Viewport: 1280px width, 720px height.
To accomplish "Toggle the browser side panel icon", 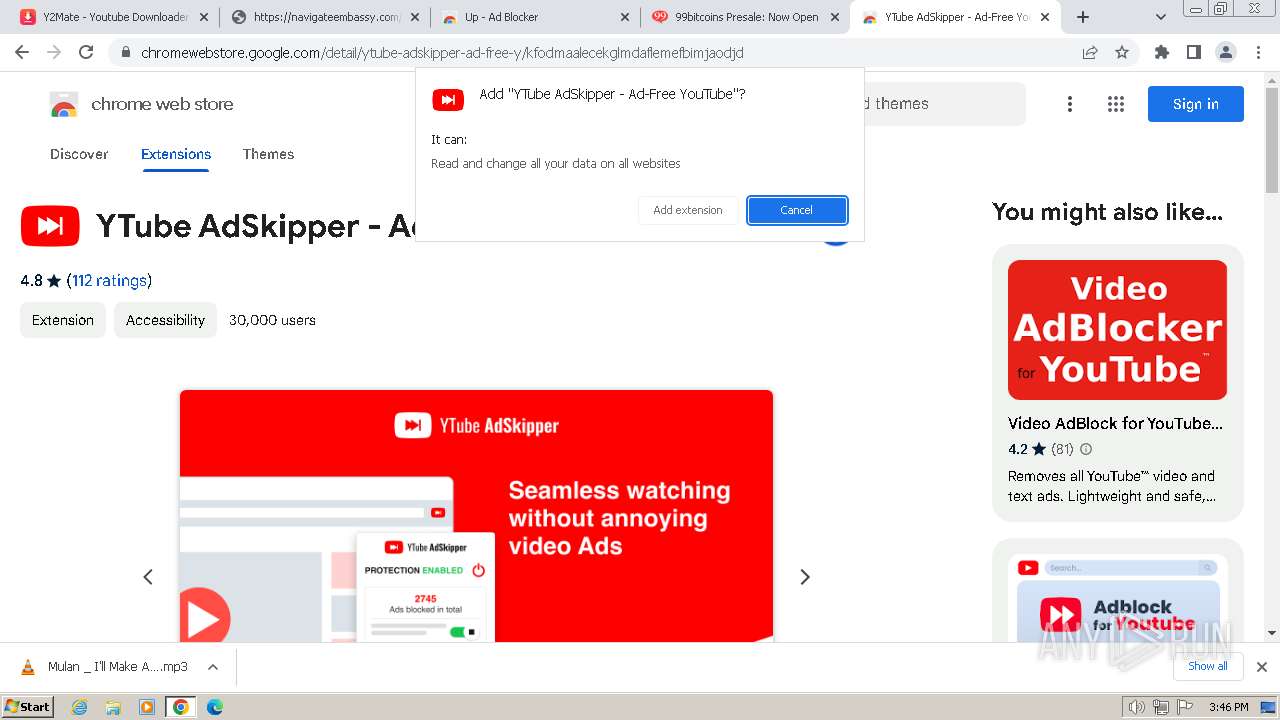I will pyautogui.click(x=1193, y=52).
